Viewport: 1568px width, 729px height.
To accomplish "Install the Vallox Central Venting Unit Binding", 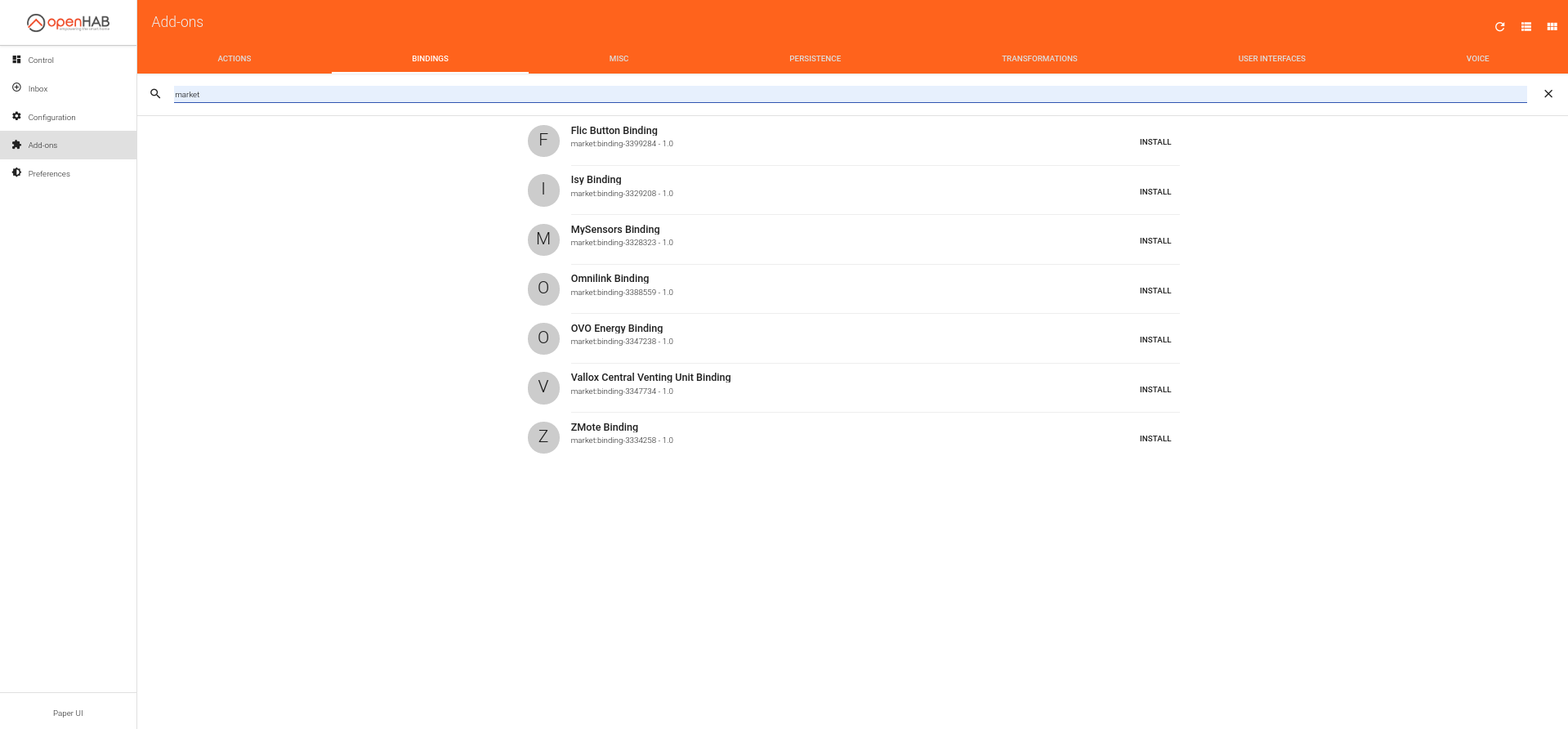I will point(1155,390).
